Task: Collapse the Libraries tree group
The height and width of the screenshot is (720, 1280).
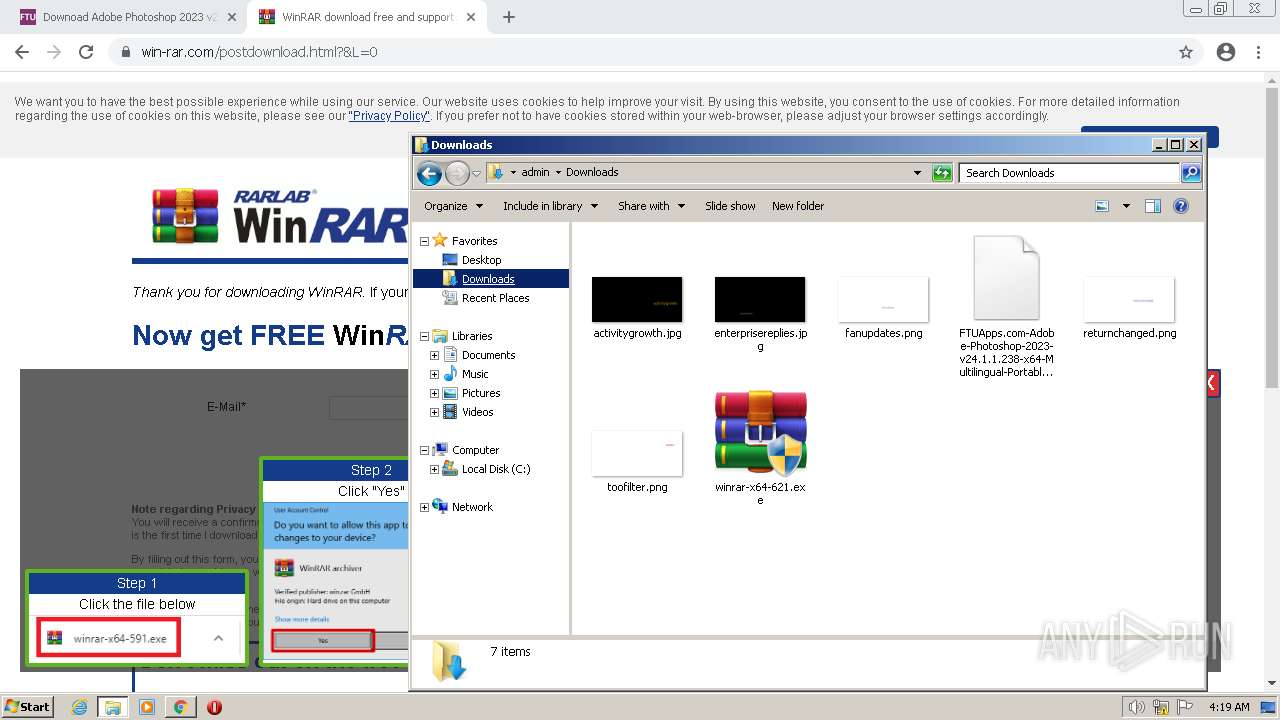Action: click(x=424, y=336)
